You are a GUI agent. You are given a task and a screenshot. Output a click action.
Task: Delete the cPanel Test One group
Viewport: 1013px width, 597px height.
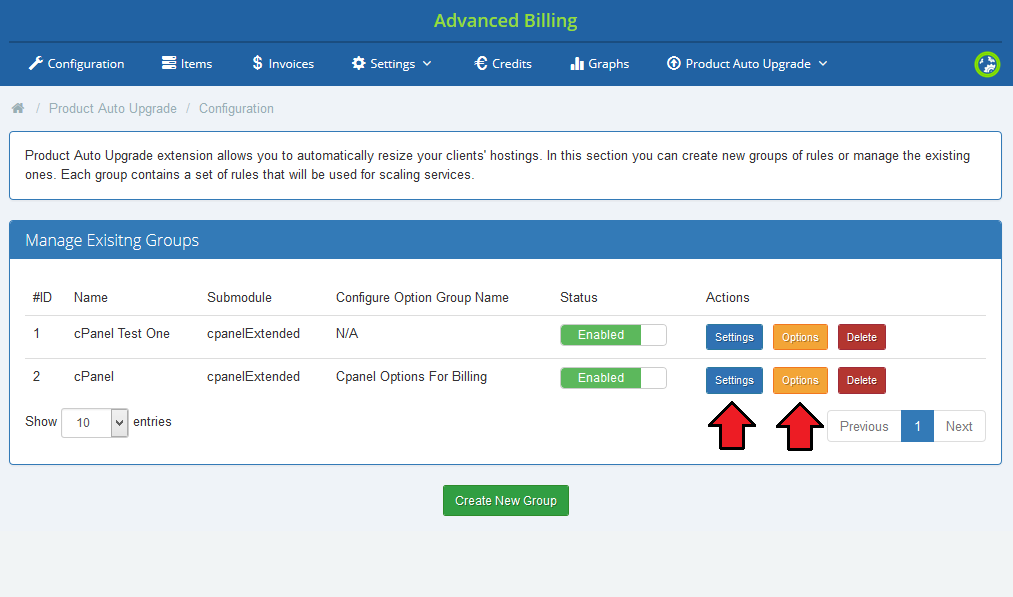tap(861, 337)
